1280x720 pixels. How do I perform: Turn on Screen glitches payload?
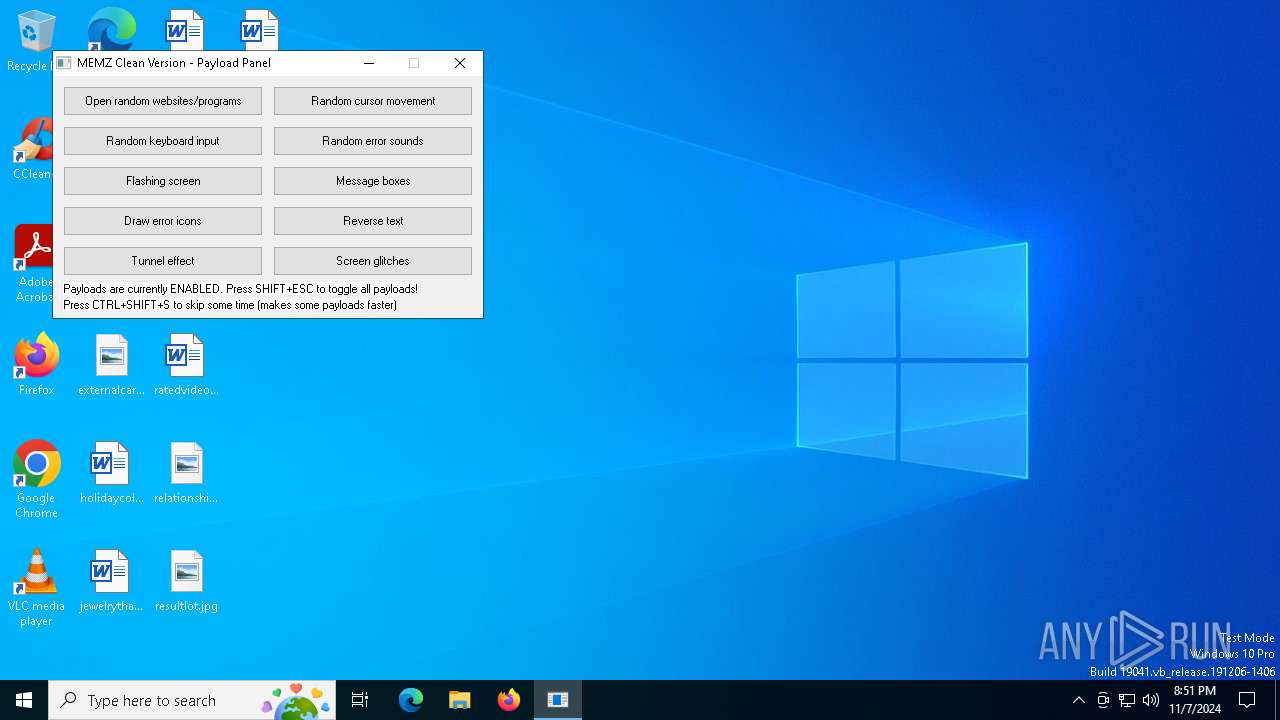[373, 261]
